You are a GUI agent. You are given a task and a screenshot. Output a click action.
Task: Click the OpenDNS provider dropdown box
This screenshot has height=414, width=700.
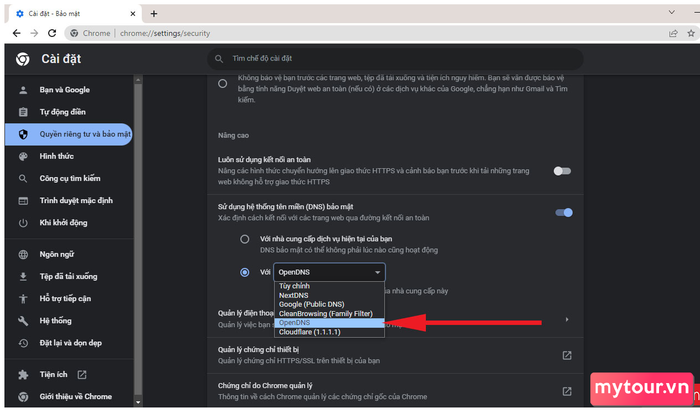coord(329,272)
